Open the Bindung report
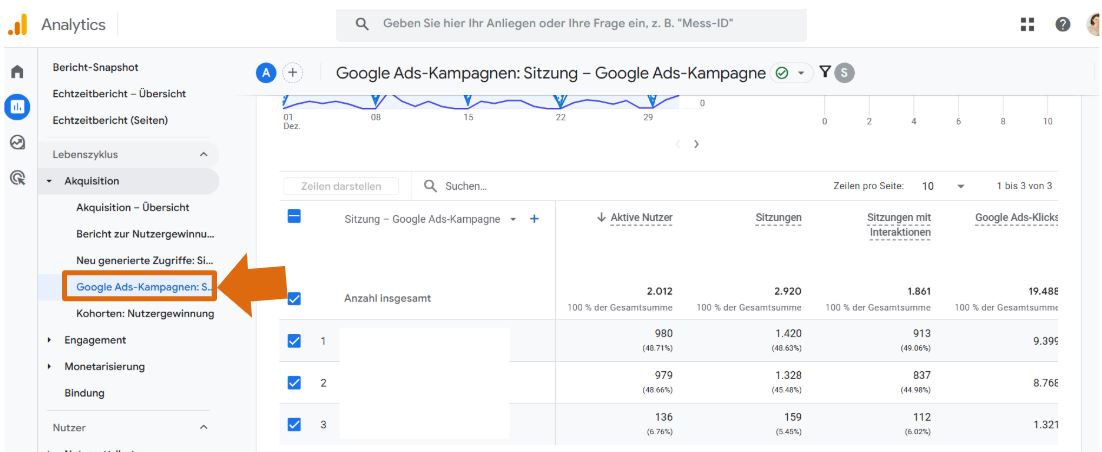The width and height of the screenshot is (1102, 452). click(x=84, y=393)
